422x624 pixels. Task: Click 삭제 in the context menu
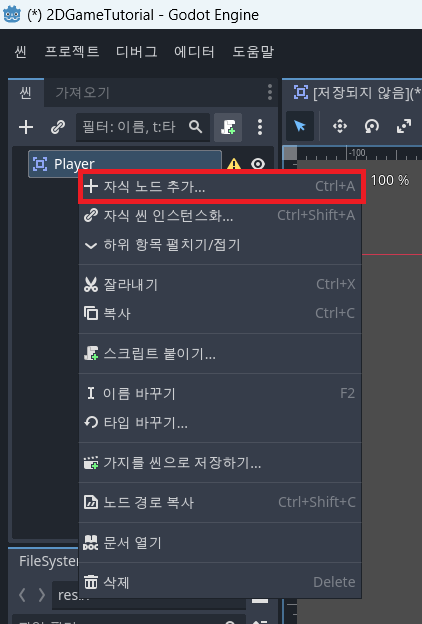coord(220,582)
